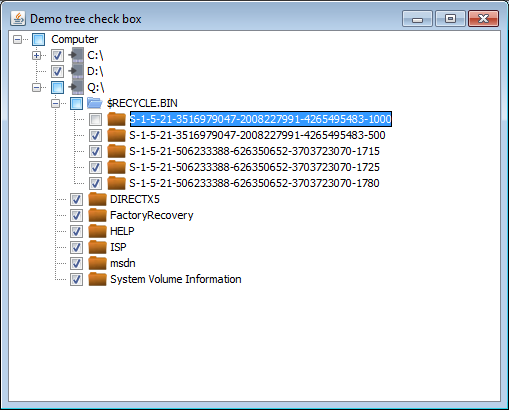Click folder icon beside S-1-5-21-...-3703723070-1715
509x410 pixels.
coord(116,151)
